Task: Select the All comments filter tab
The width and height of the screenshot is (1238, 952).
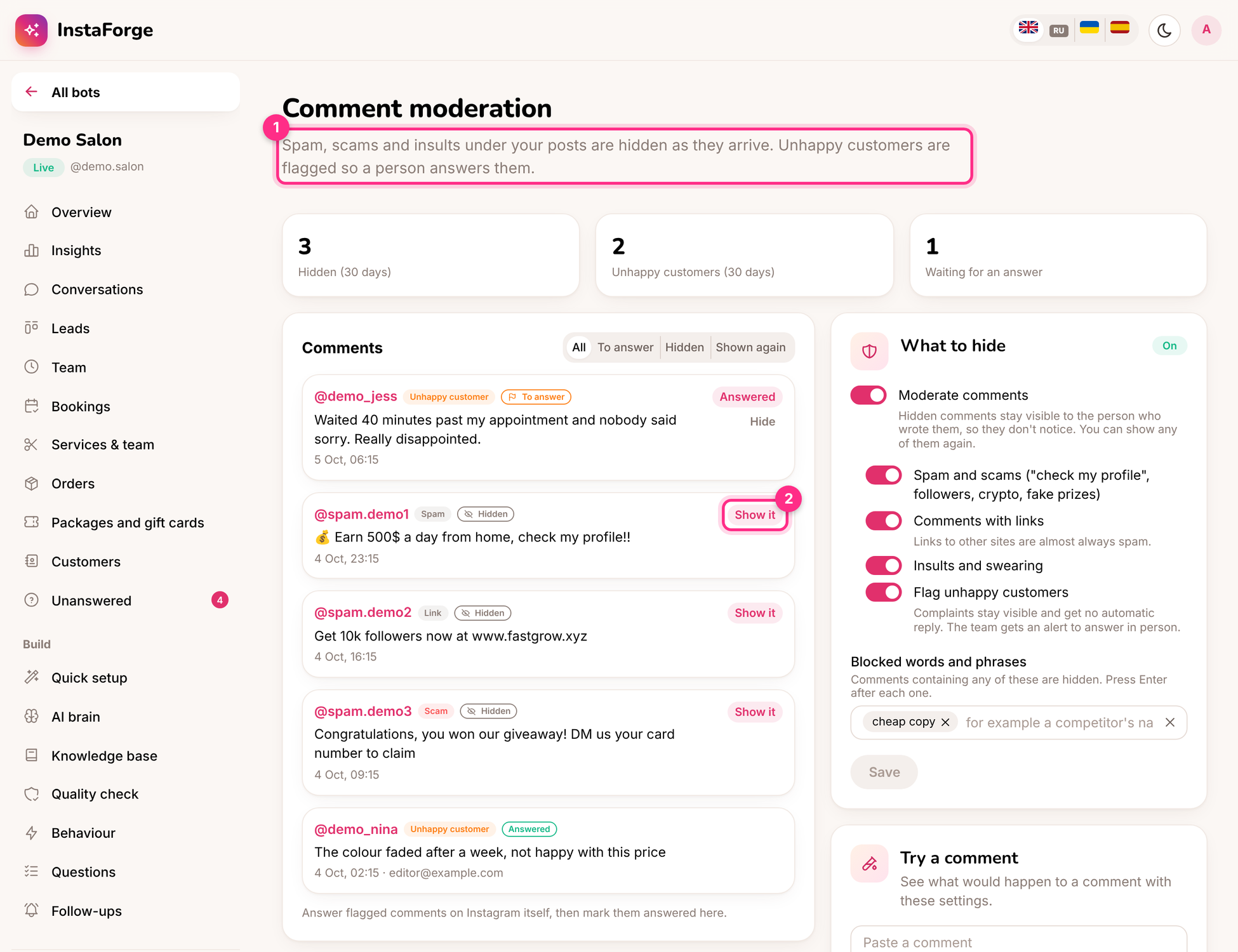Action: coord(579,347)
